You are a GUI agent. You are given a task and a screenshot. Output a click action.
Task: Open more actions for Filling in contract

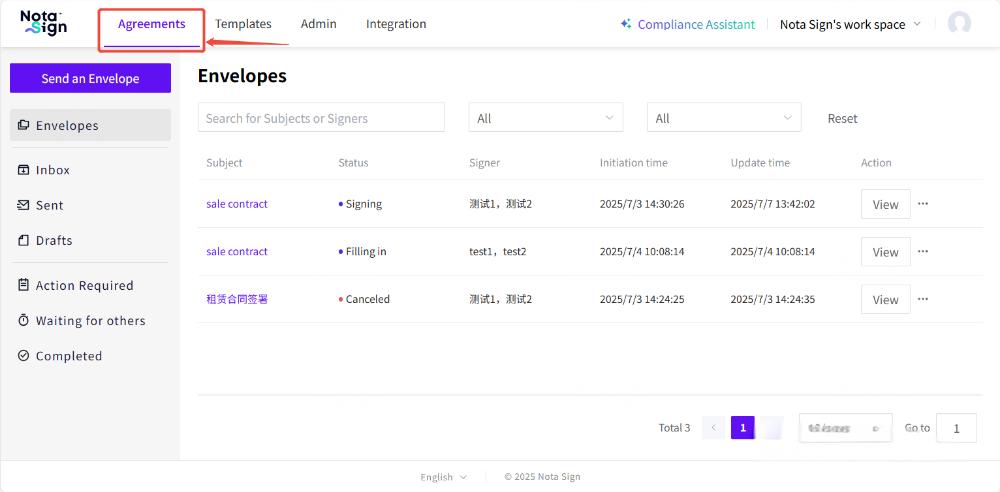923,252
